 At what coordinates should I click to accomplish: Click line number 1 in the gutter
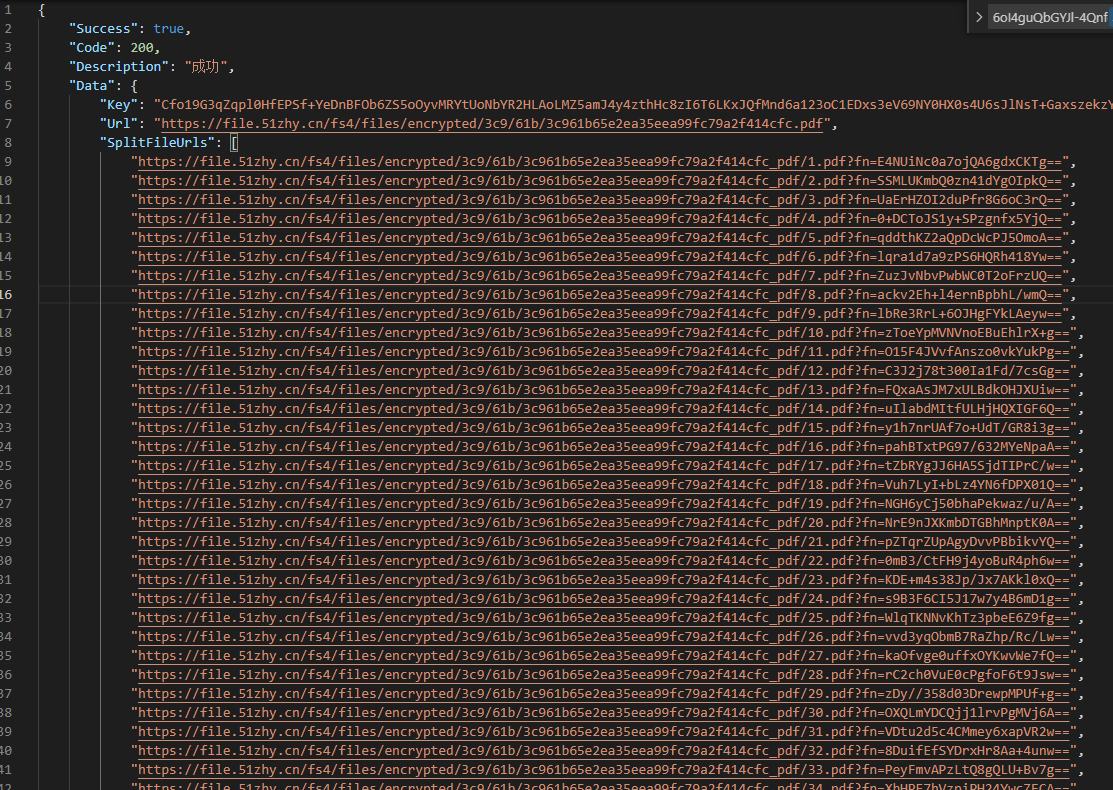pyautogui.click(x=8, y=10)
